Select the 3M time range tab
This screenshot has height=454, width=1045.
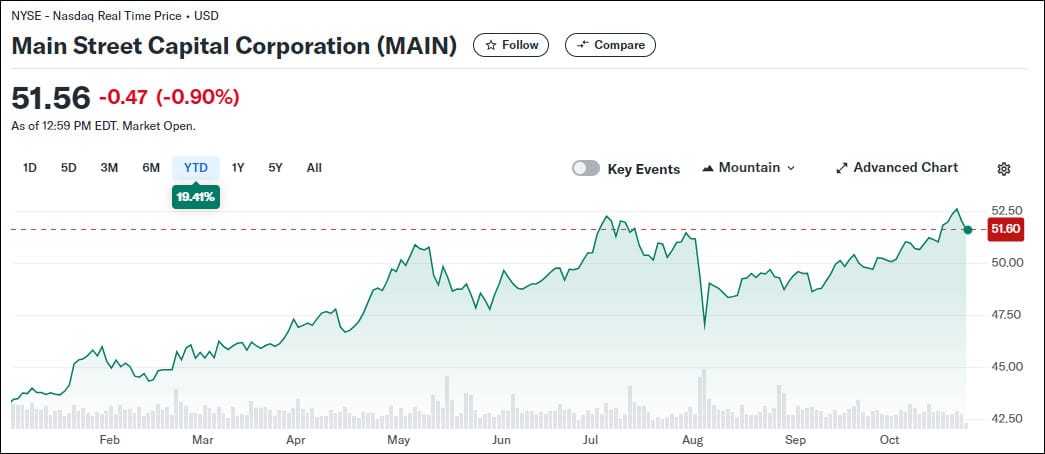pos(109,168)
